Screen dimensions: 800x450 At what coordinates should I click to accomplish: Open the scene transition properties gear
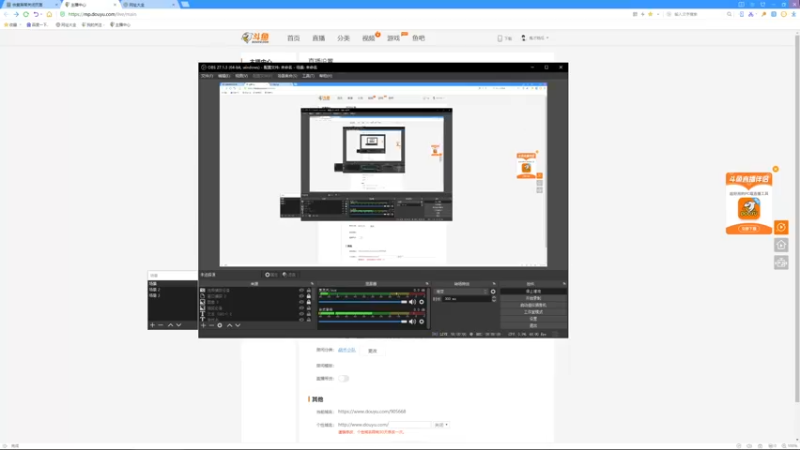point(493,291)
